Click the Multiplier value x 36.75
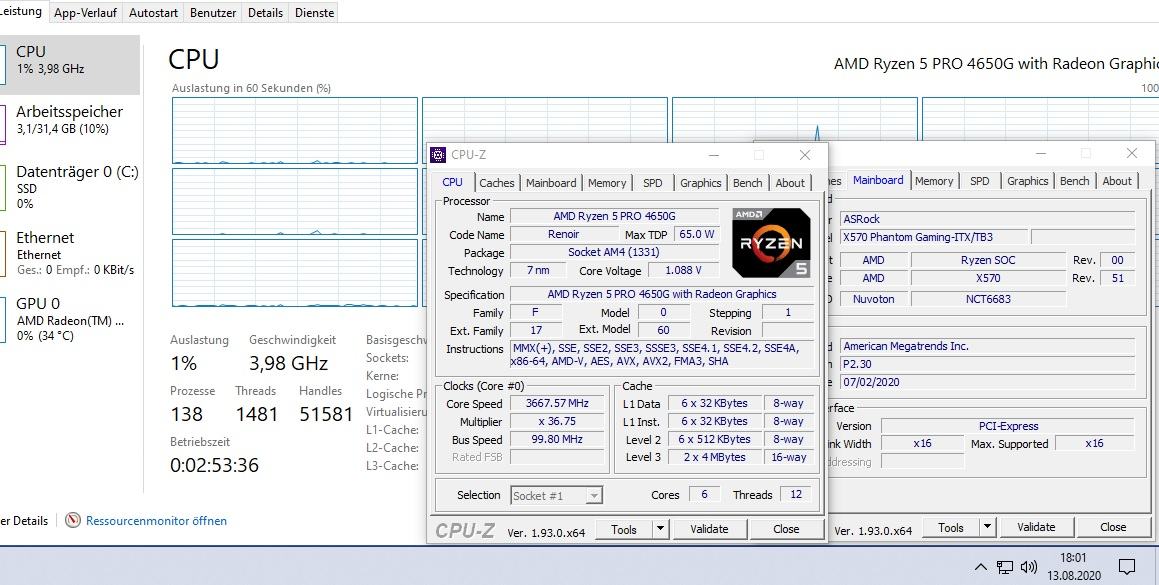Image resolution: width=1159 pixels, height=585 pixels. [557, 422]
